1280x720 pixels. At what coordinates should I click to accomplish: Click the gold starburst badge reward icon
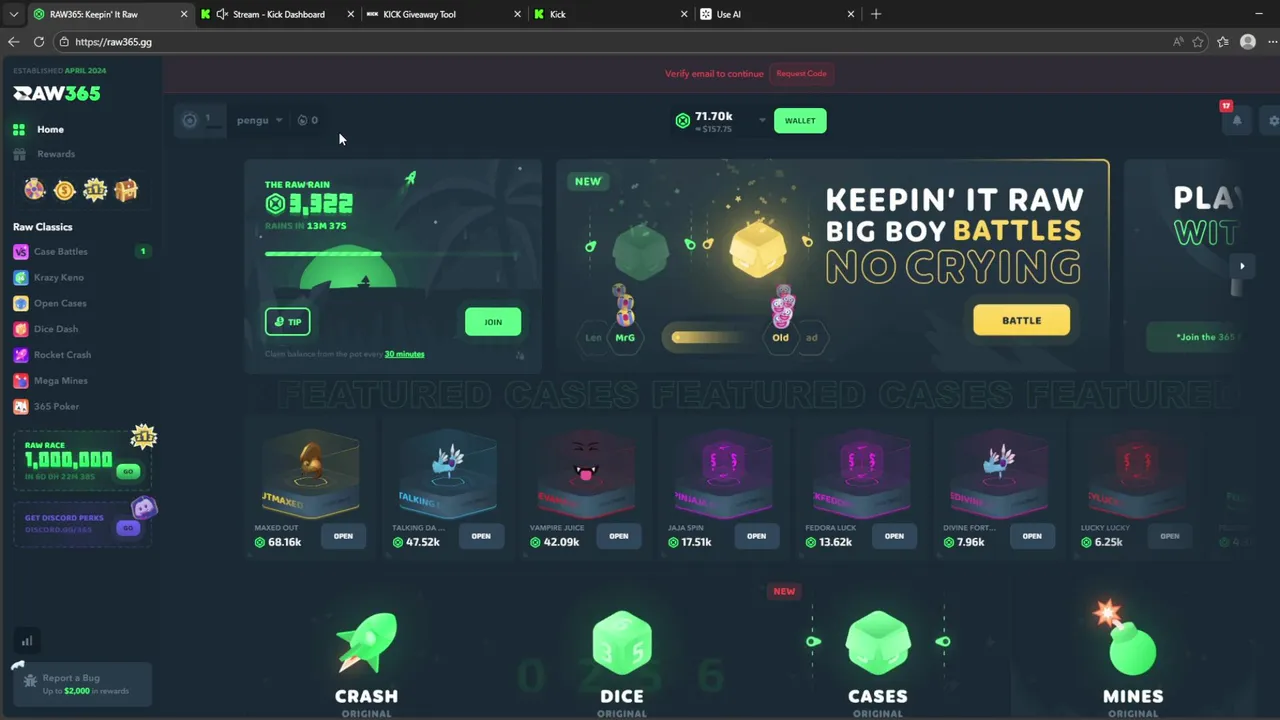(95, 189)
